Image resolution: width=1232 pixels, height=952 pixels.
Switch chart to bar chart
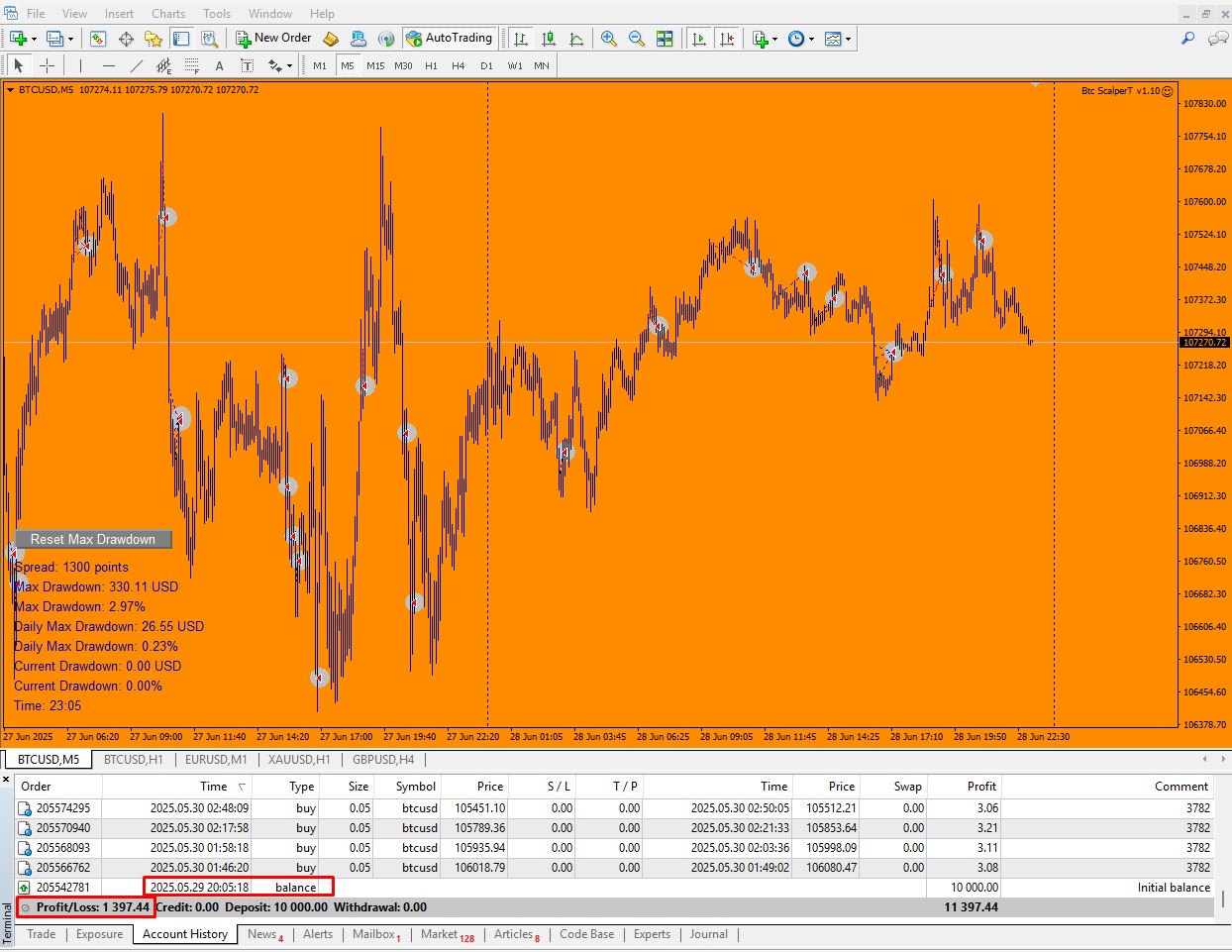click(521, 39)
